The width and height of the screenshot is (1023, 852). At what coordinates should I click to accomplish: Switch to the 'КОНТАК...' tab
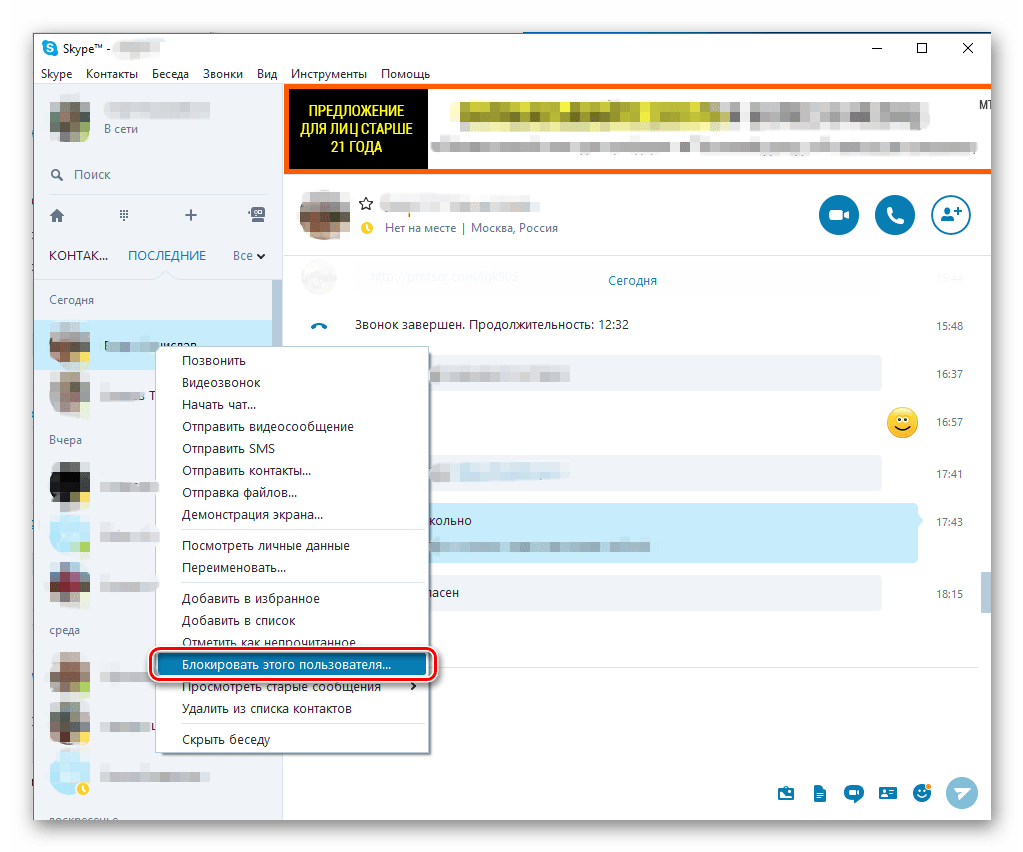78,256
